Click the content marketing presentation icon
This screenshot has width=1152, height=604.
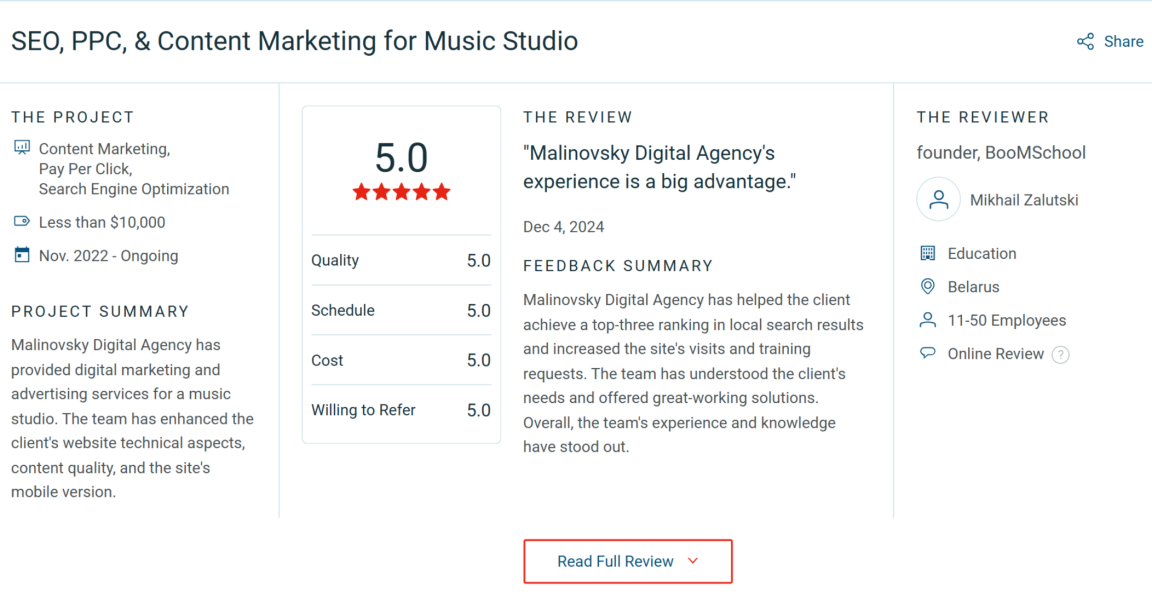tap(22, 148)
